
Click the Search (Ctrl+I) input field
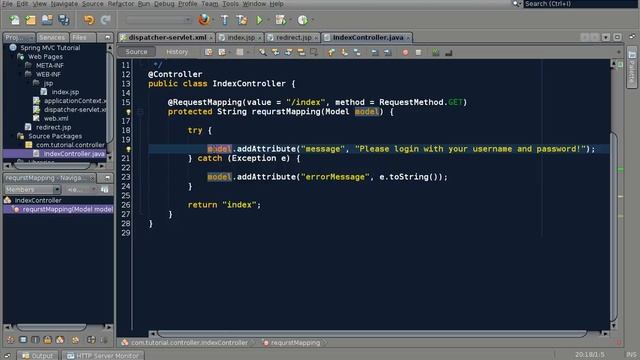pos(580,4)
